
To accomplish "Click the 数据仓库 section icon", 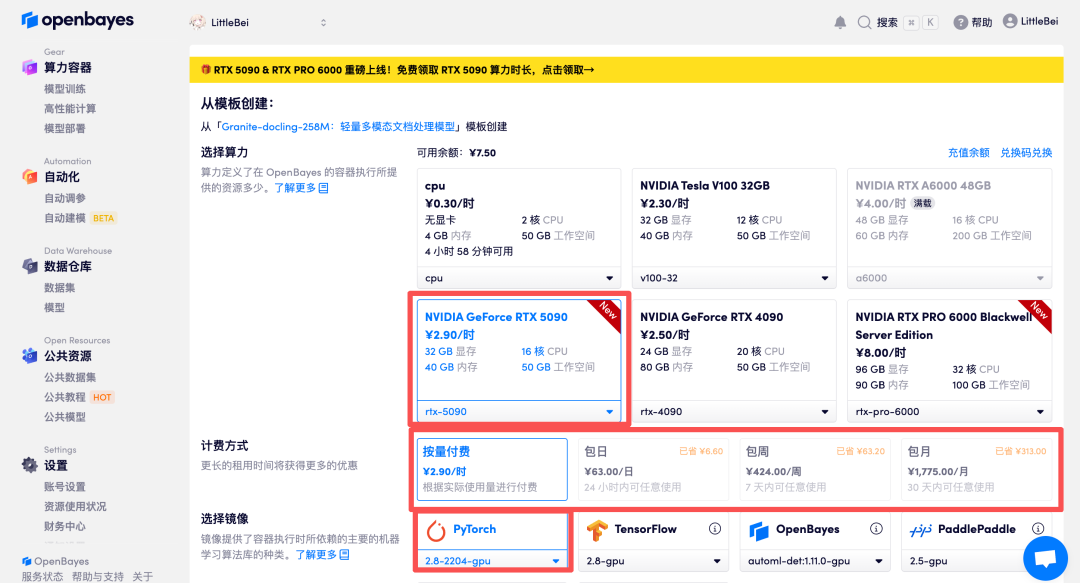I will click(x=30, y=266).
